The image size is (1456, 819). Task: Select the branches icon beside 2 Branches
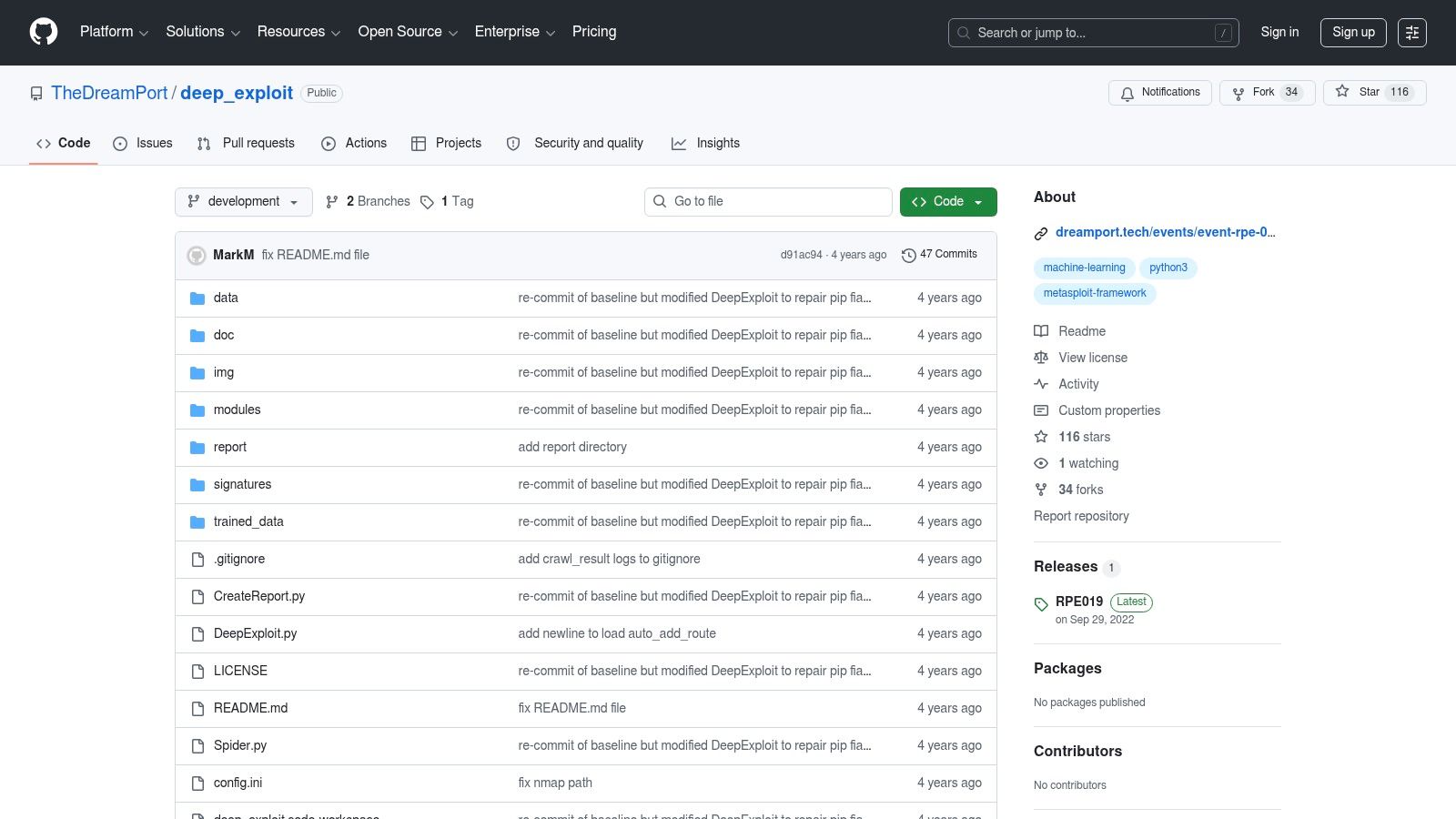pos(332,202)
